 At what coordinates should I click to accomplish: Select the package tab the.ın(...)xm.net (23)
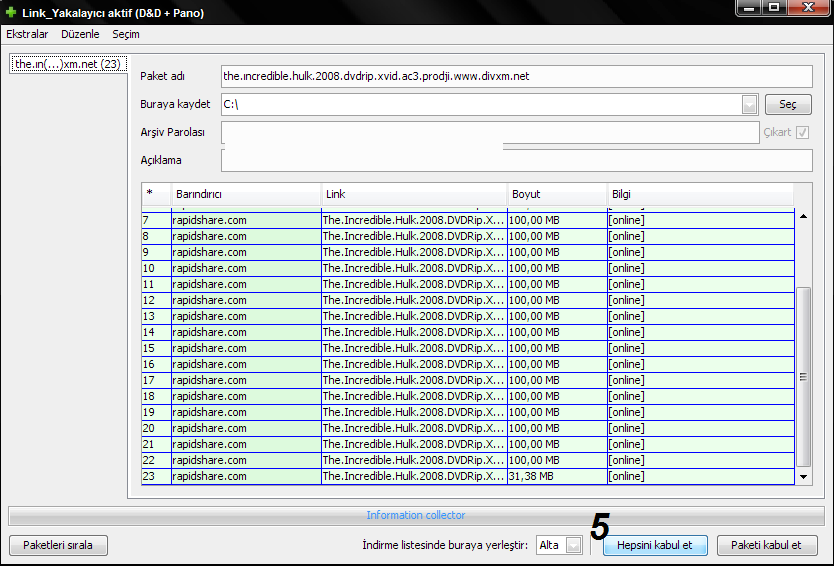[x=67, y=64]
